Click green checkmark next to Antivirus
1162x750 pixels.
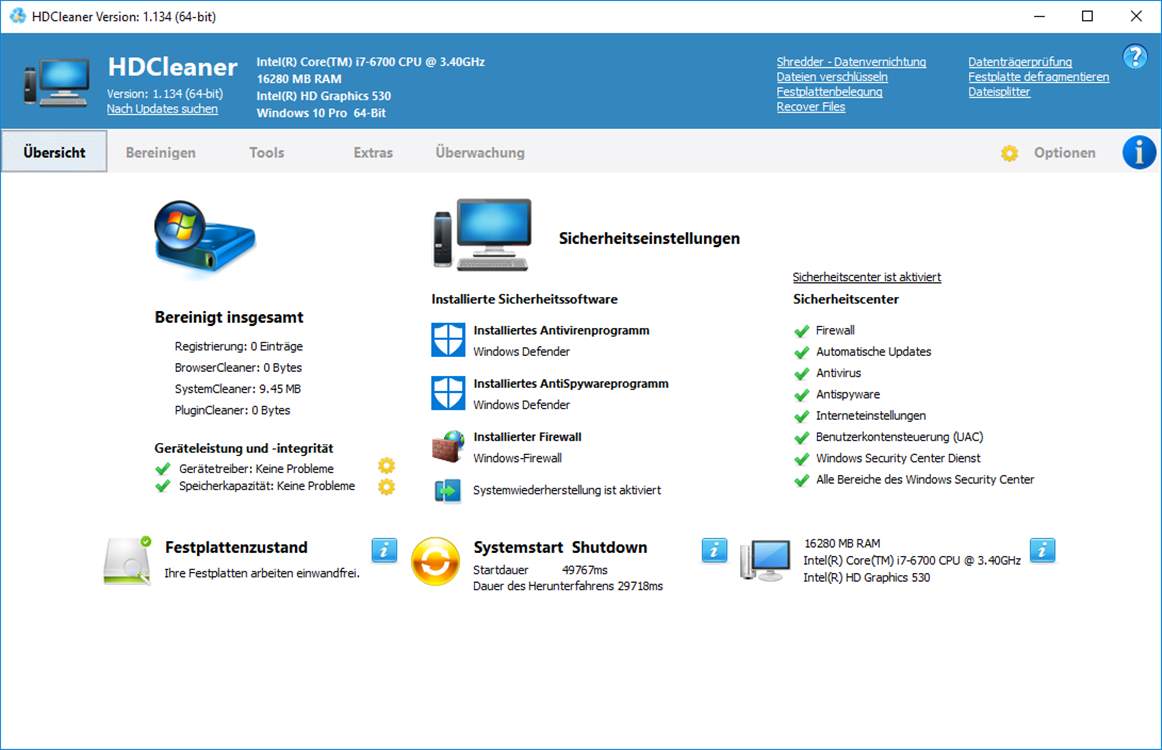click(x=801, y=374)
